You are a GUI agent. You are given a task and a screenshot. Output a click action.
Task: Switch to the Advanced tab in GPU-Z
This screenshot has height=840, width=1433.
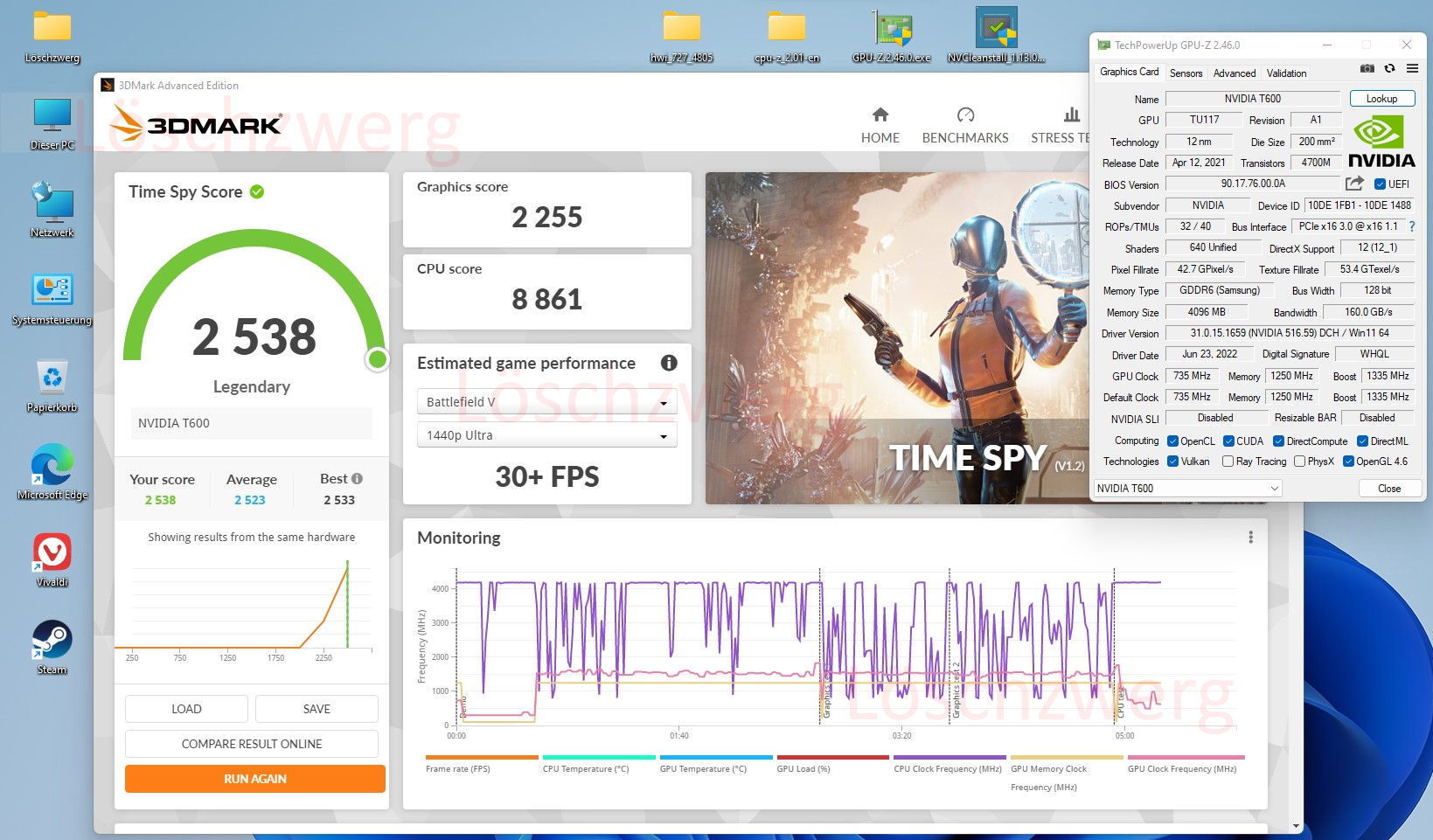tap(1235, 73)
